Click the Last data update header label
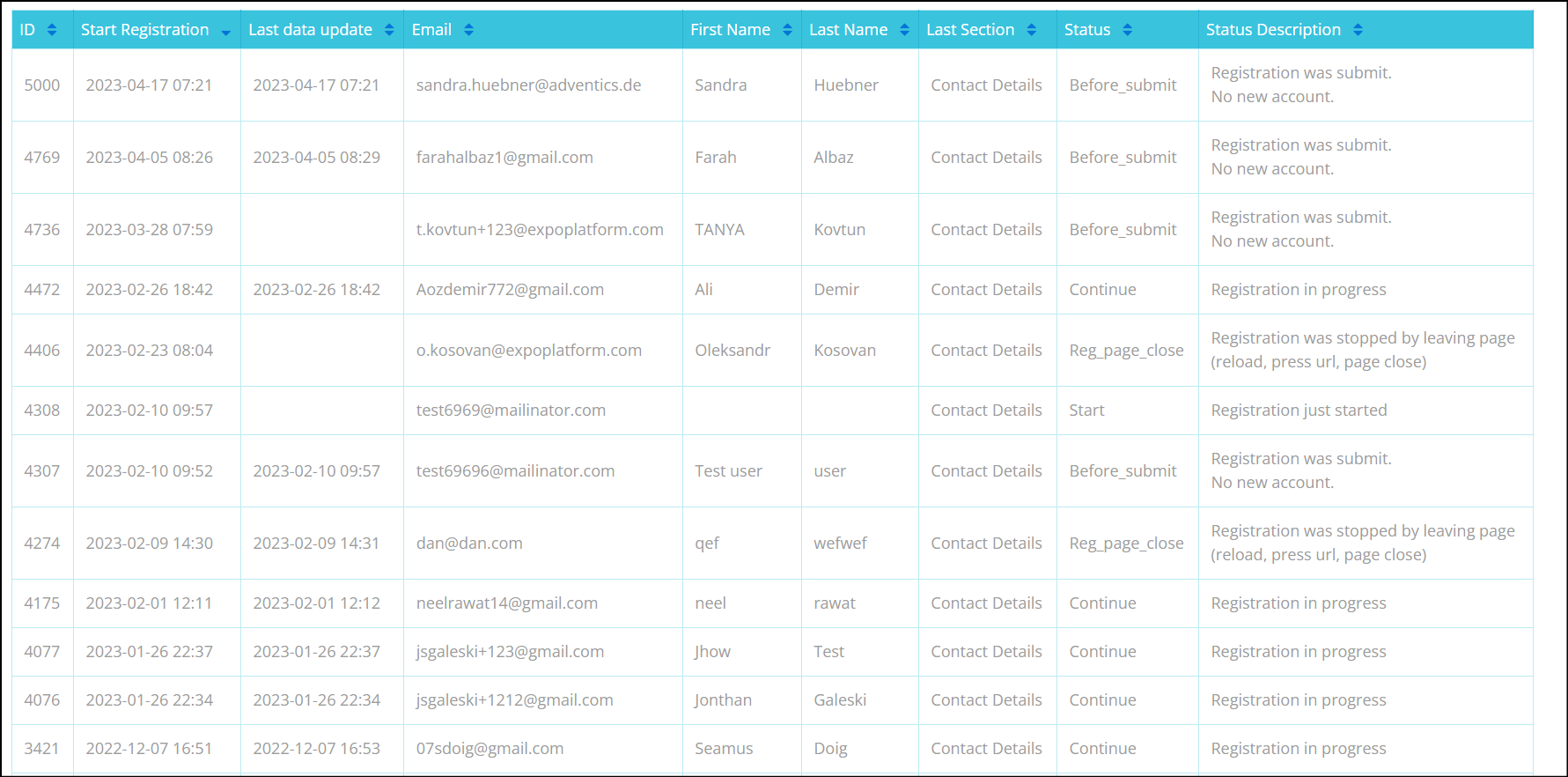 [x=310, y=30]
